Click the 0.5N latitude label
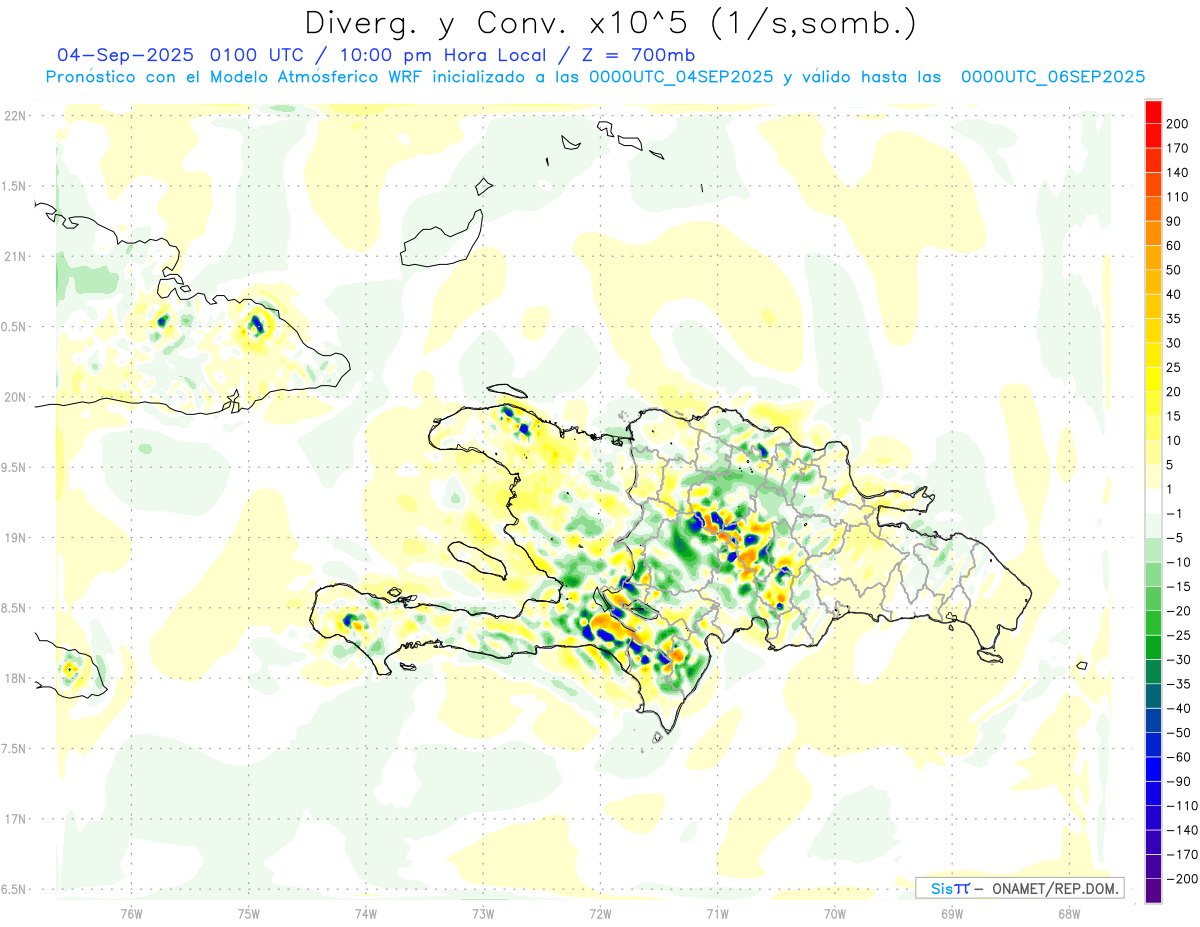This screenshot has width=1200, height=927. coord(15,327)
